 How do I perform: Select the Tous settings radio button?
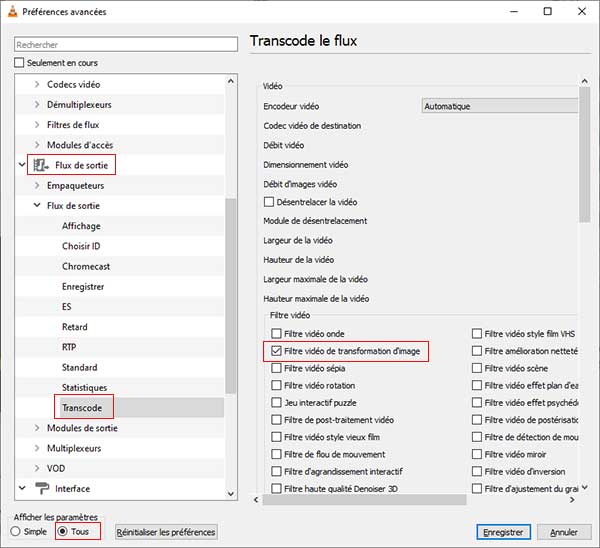tap(62, 531)
